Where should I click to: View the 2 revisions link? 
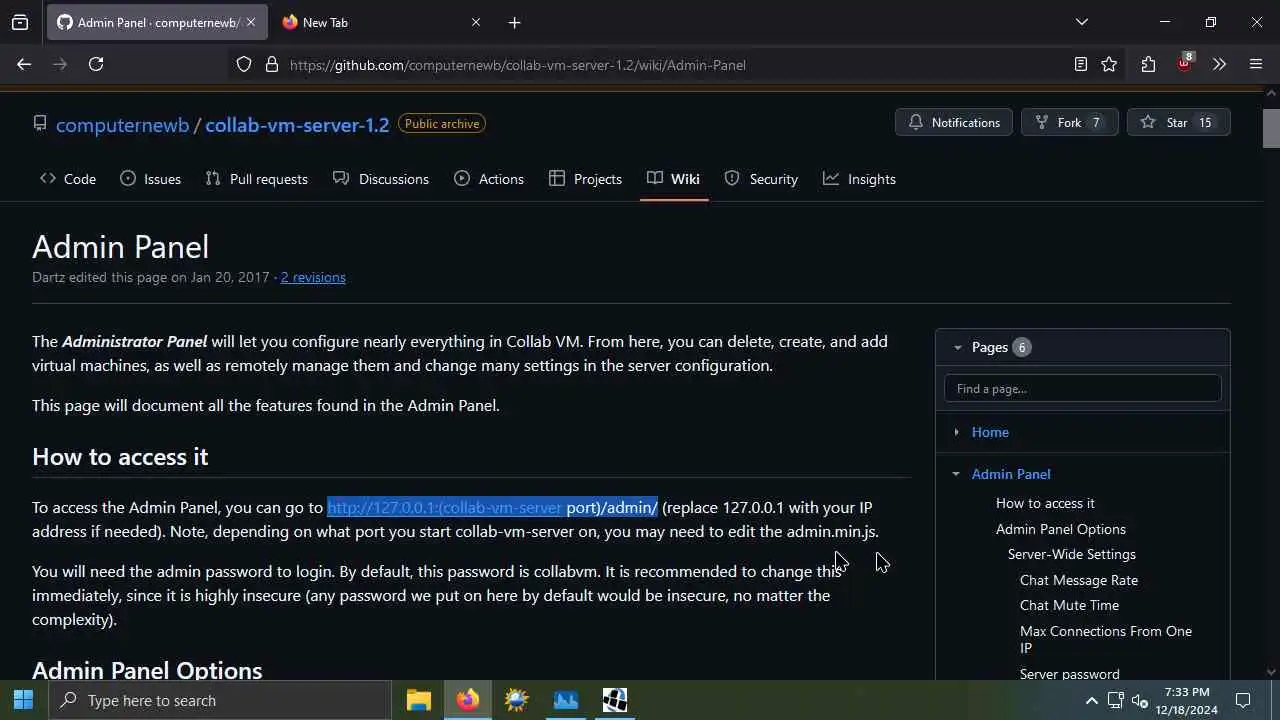[x=313, y=277]
